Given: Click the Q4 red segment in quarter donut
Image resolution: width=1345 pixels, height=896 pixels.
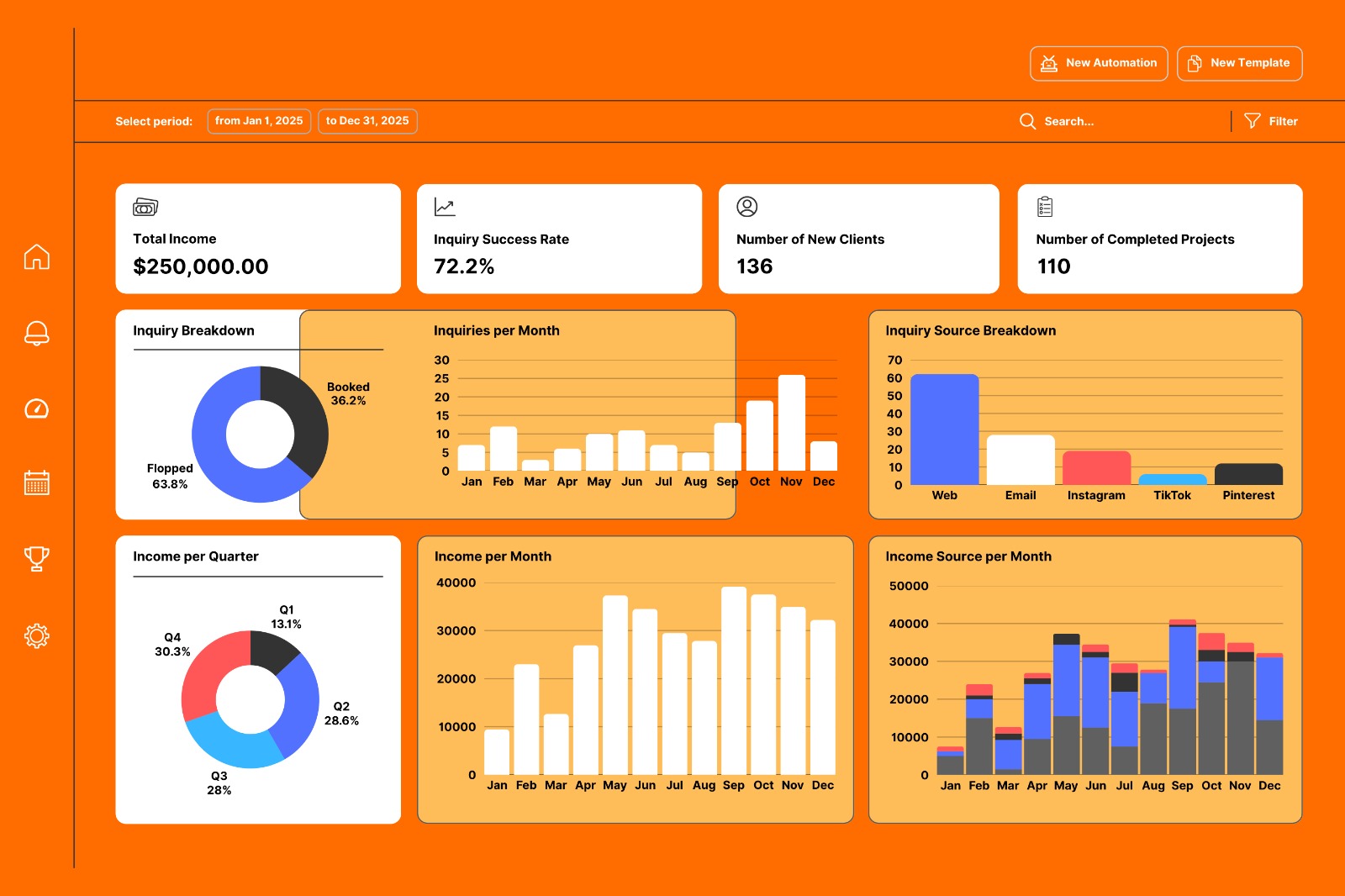Looking at the screenshot, I should pos(210,668).
